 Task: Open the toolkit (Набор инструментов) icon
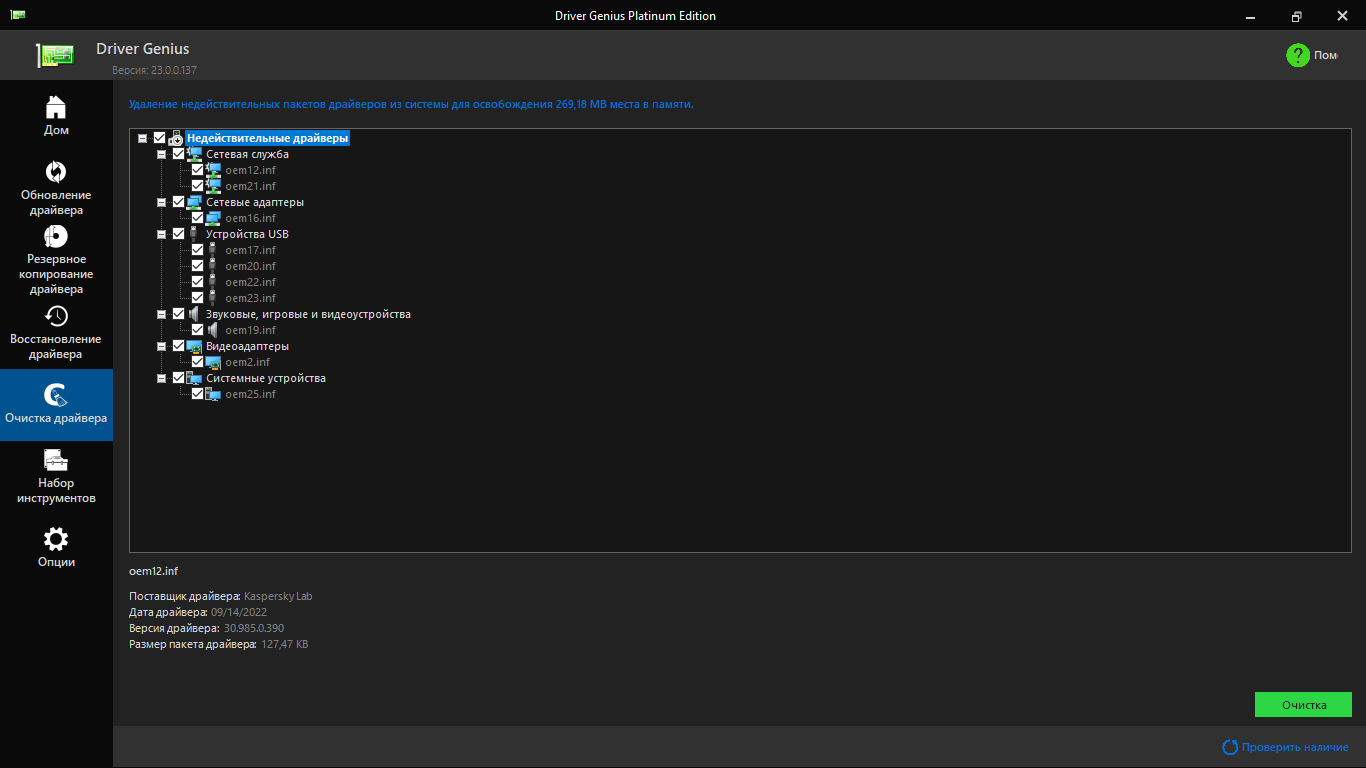(56, 460)
